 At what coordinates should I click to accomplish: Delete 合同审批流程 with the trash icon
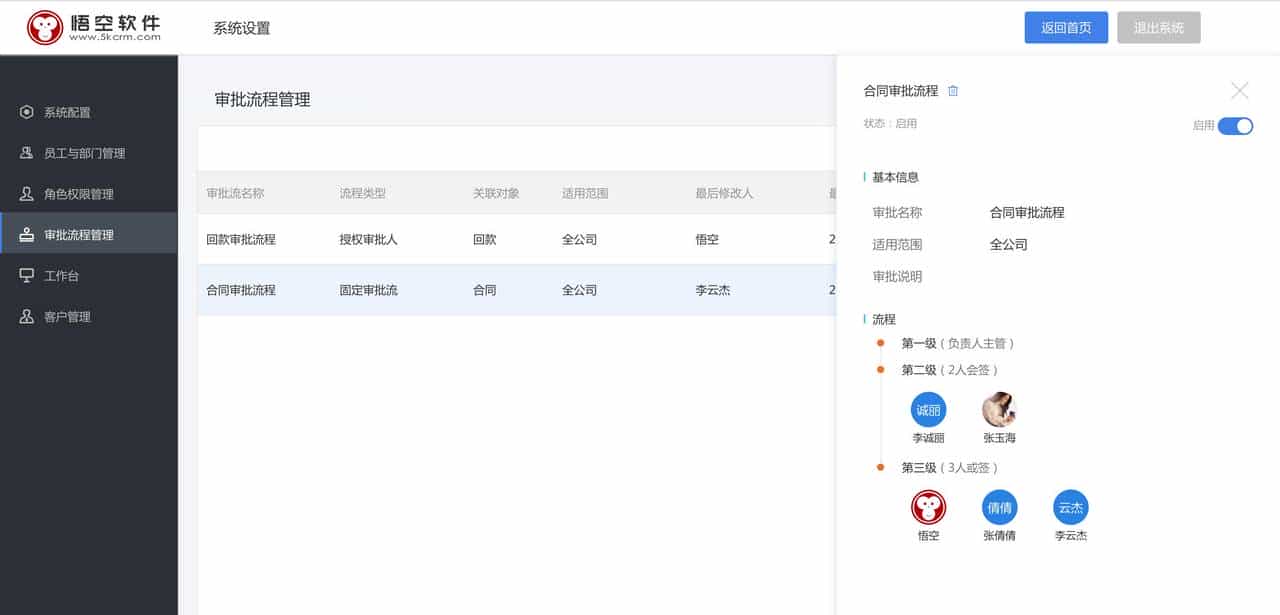(x=952, y=90)
